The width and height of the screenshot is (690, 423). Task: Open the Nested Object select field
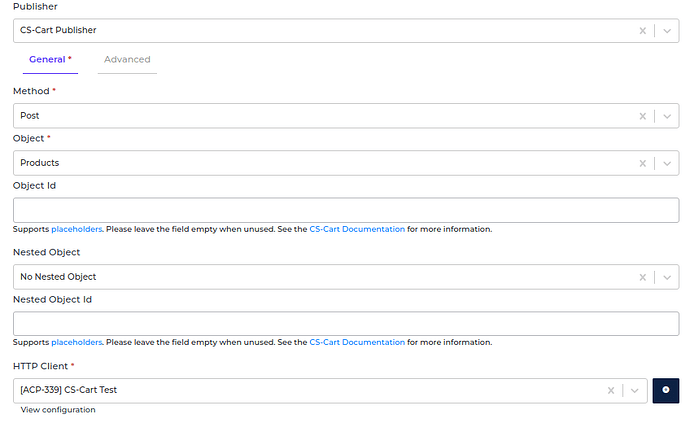click(346, 277)
